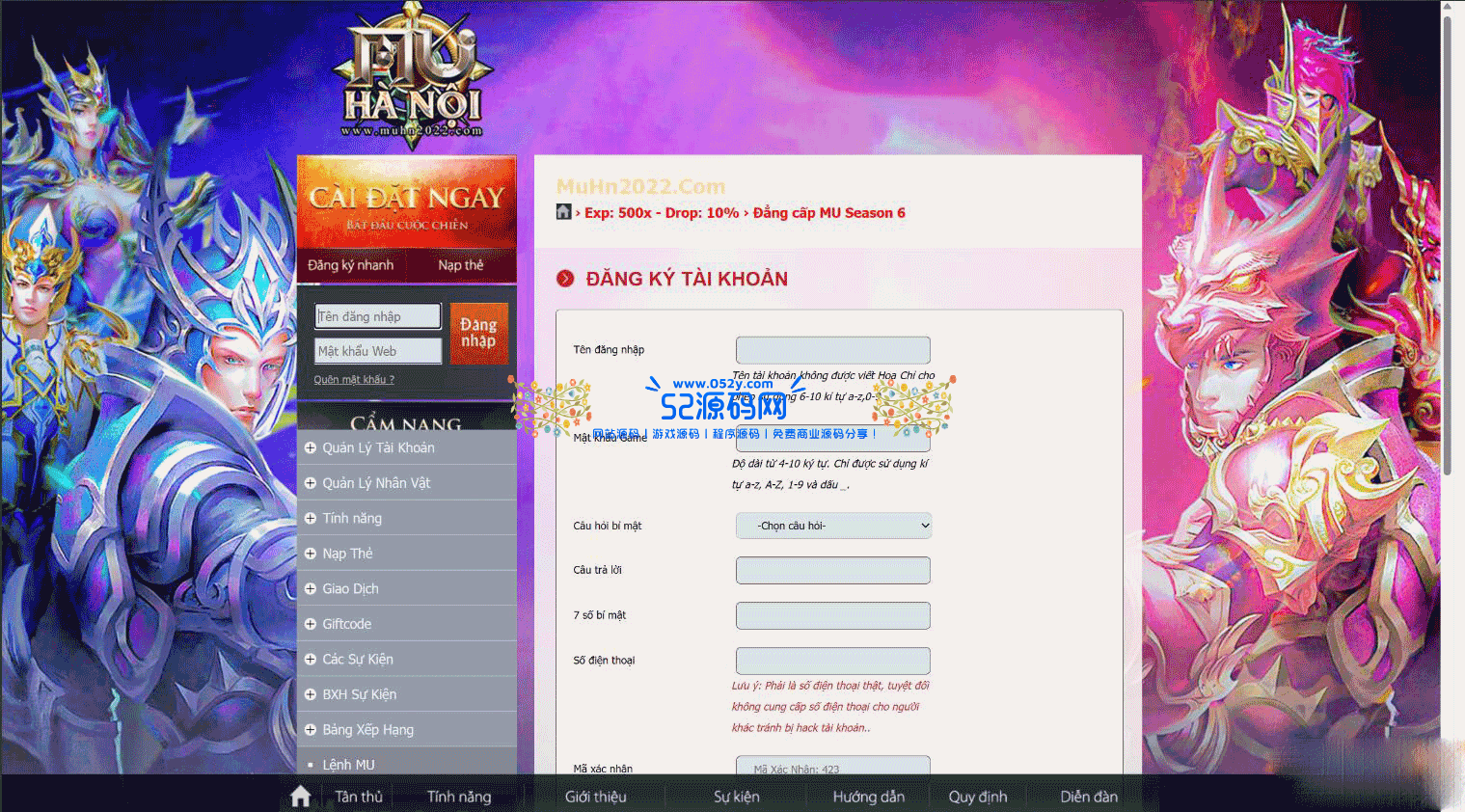Focus the Số điện thoại input field
1465x812 pixels.
pos(832,661)
